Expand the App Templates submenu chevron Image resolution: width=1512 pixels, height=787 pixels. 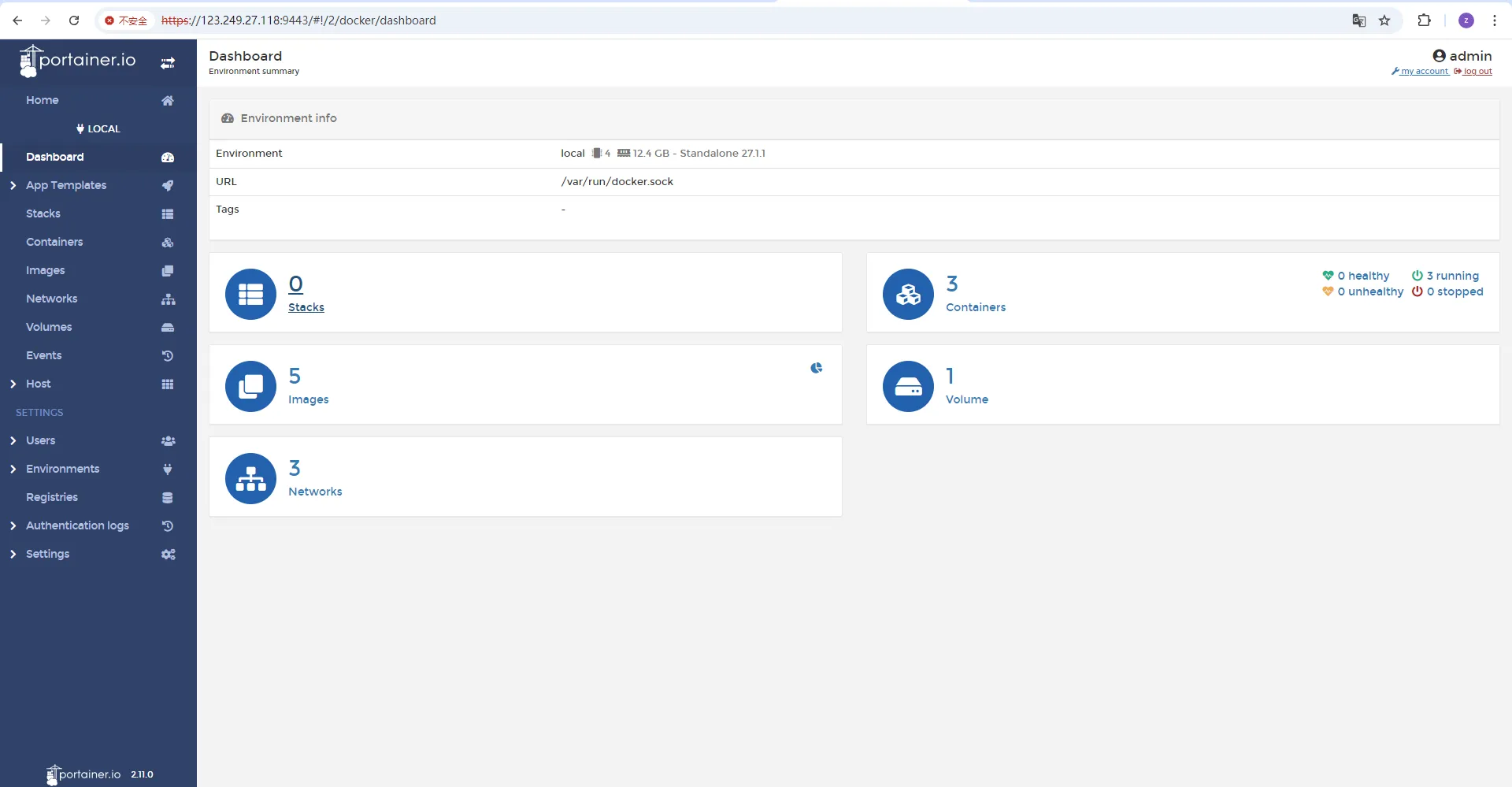[x=13, y=186]
